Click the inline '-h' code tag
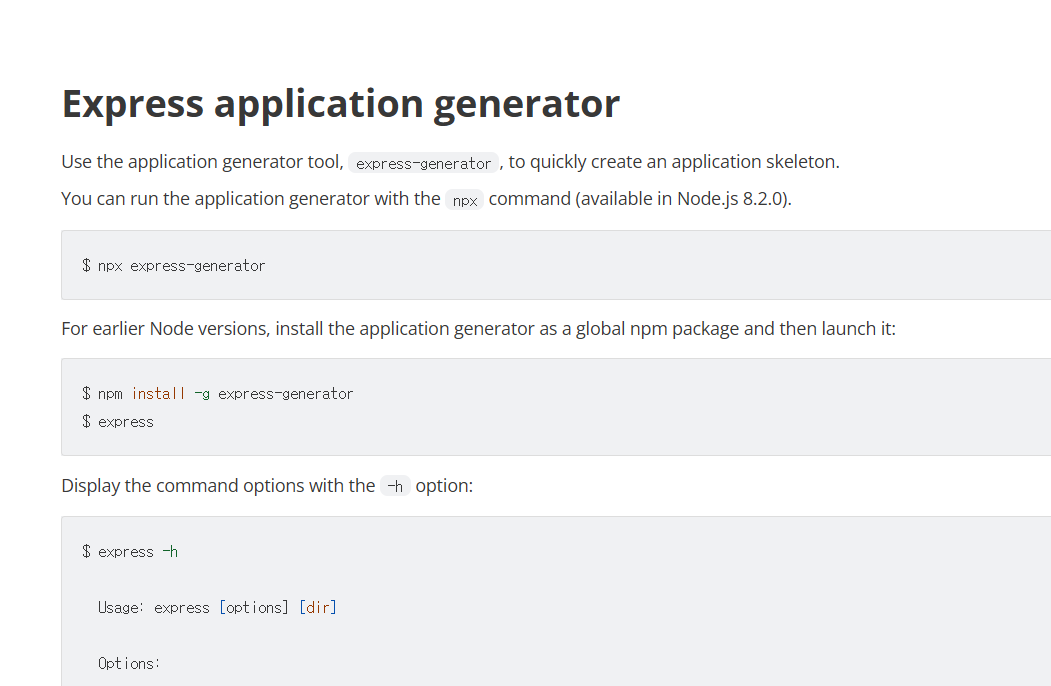 click(395, 485)
